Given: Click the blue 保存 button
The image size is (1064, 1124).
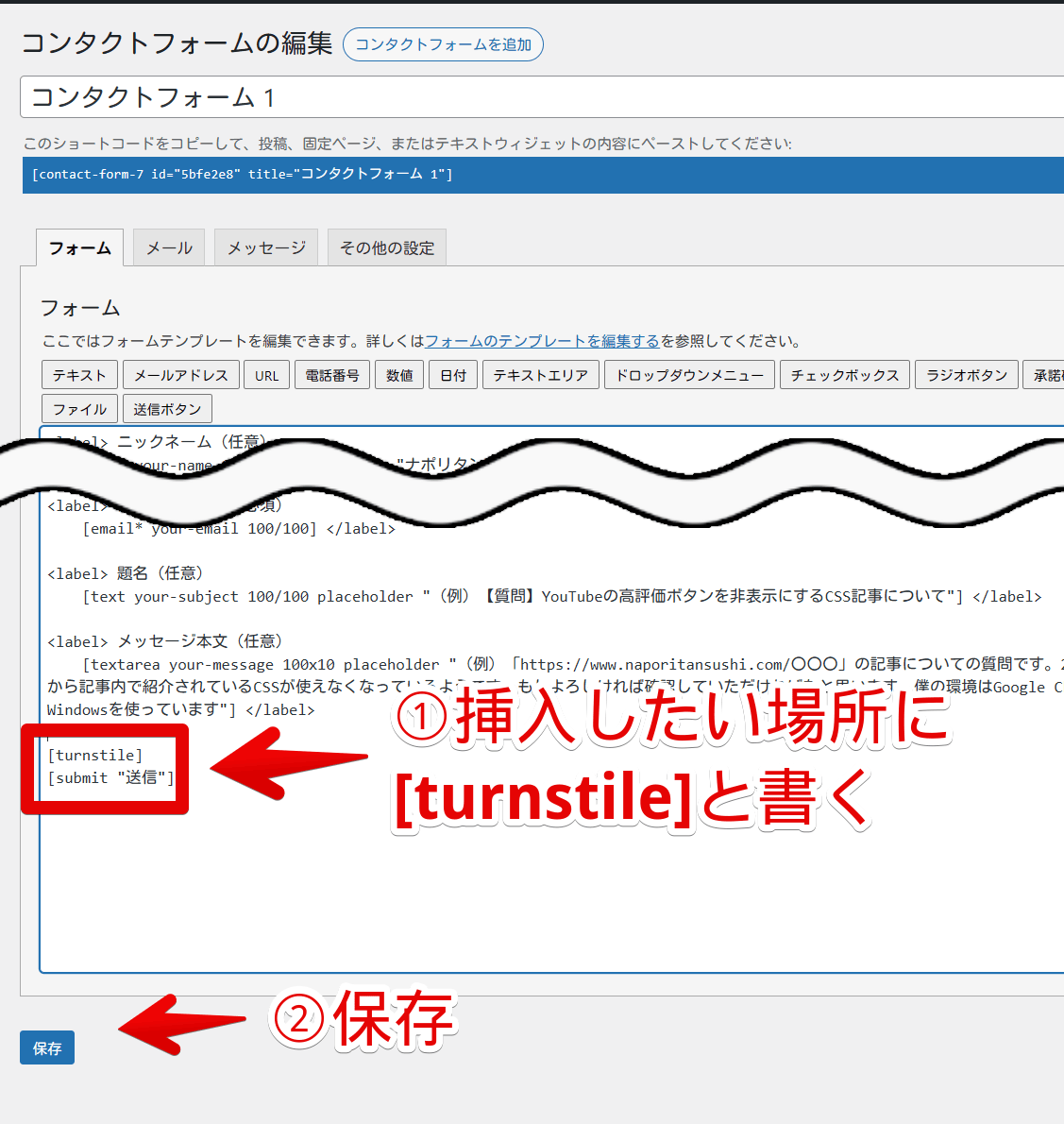Looking at the screenshot, I should click(47, 1048).
